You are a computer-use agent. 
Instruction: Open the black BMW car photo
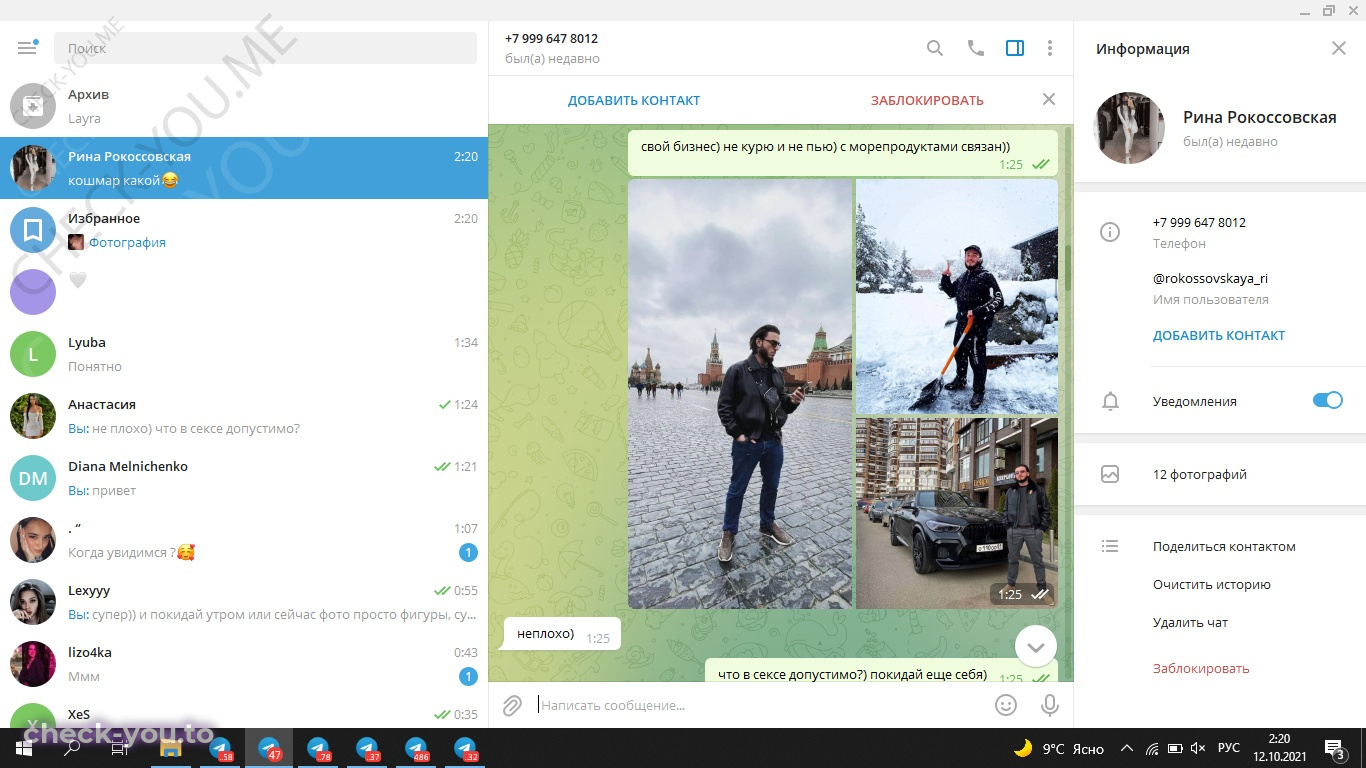[x=957, y=513]
